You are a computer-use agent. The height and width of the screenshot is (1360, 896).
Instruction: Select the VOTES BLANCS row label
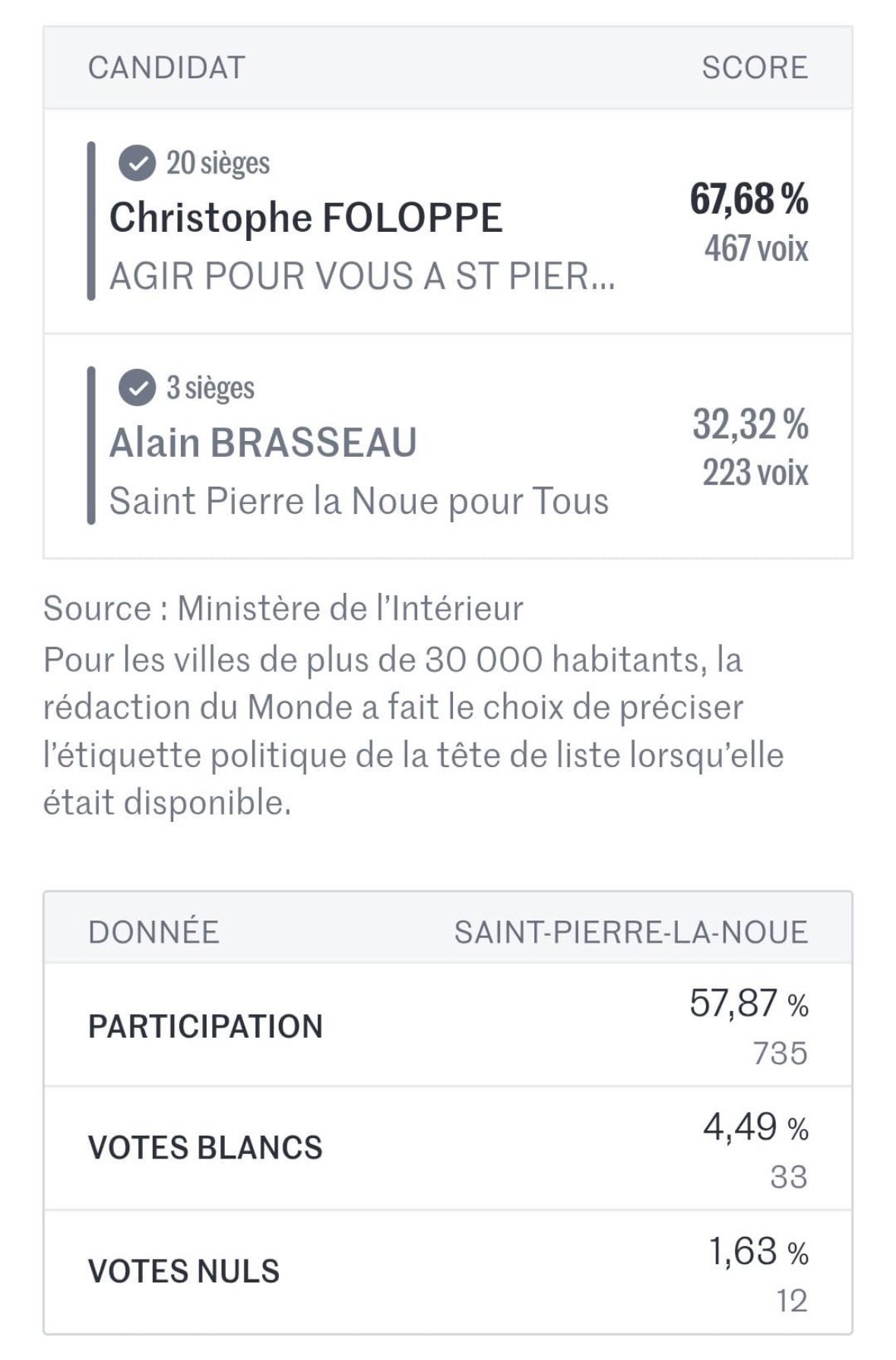coord(205,1148)
